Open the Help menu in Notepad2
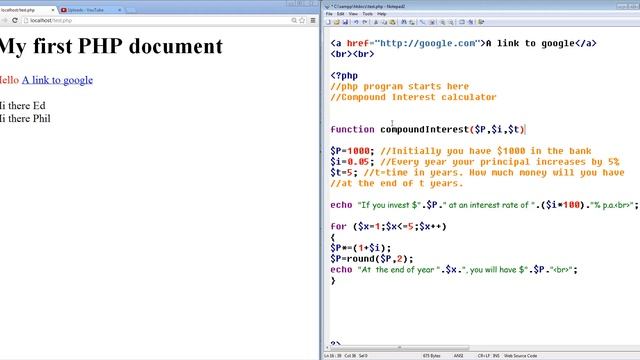This screenshot has height=360, width=640. click(382, 14)
